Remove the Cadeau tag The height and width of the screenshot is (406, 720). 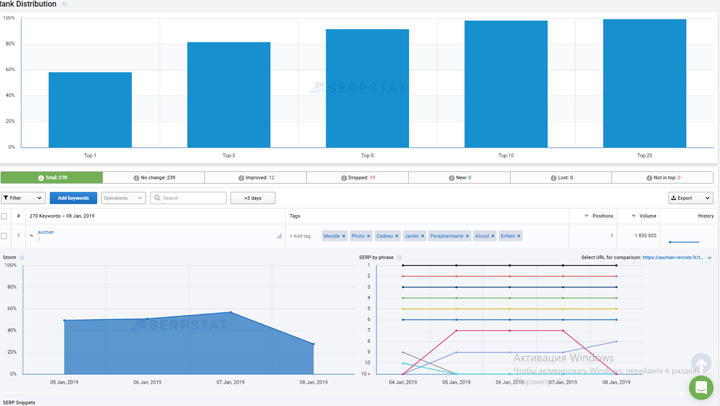[397, 236]
